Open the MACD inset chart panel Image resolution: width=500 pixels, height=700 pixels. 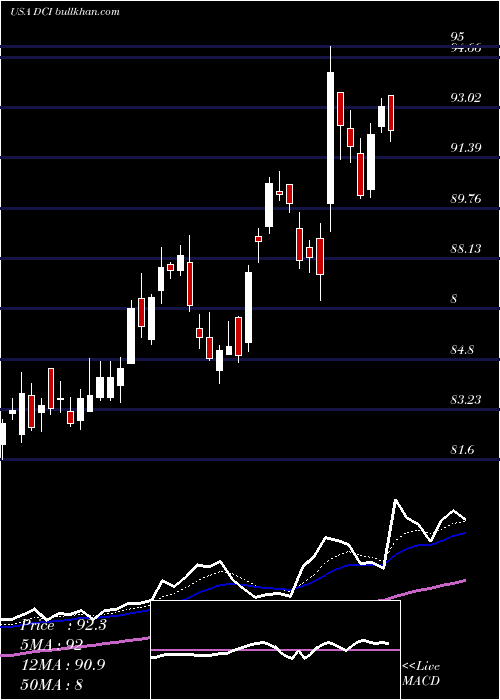275,650
